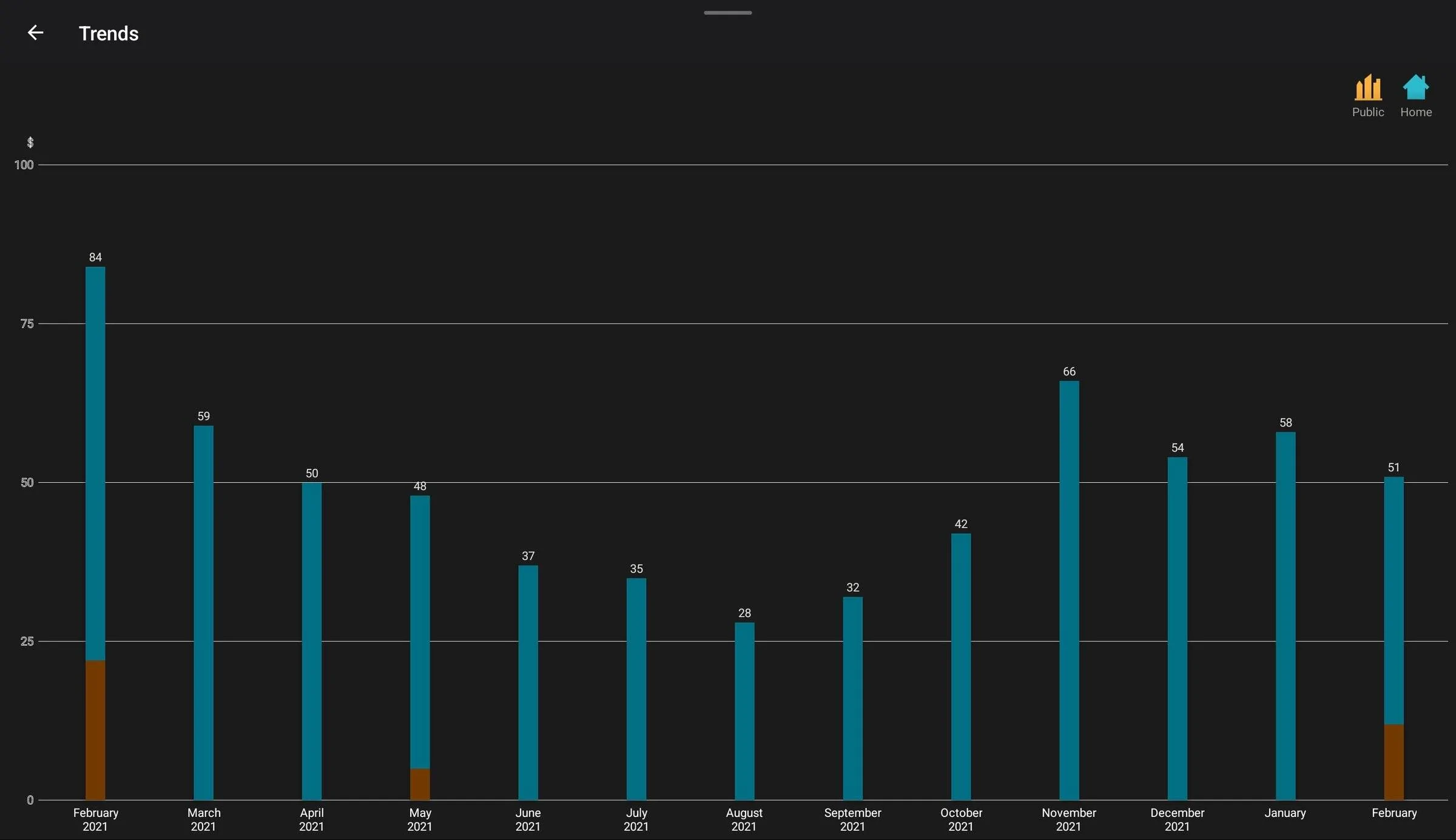Image resolution: width=1456 pixels, height=840 pixels.
Task: Click the 37 value label
Action: click(x=528, y=556)
